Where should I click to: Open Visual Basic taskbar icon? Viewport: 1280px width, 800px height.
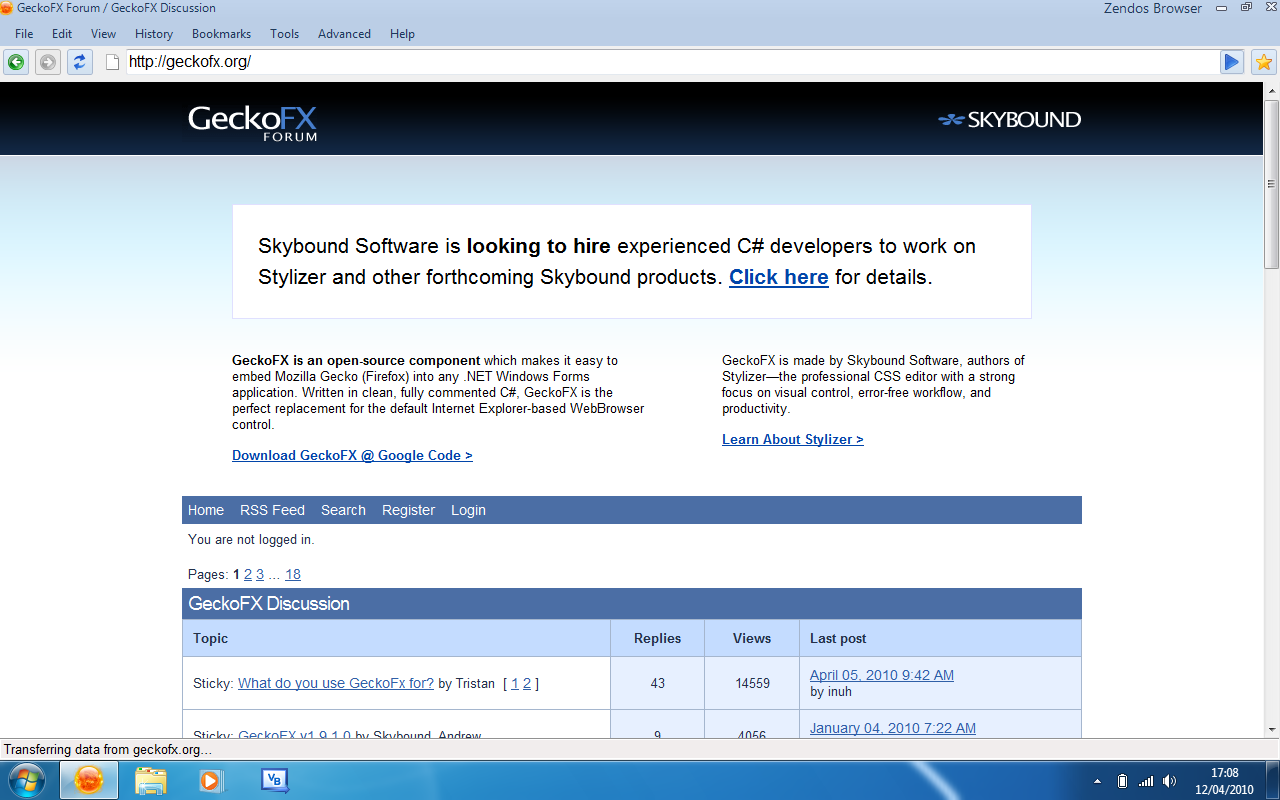click(274, 779)
